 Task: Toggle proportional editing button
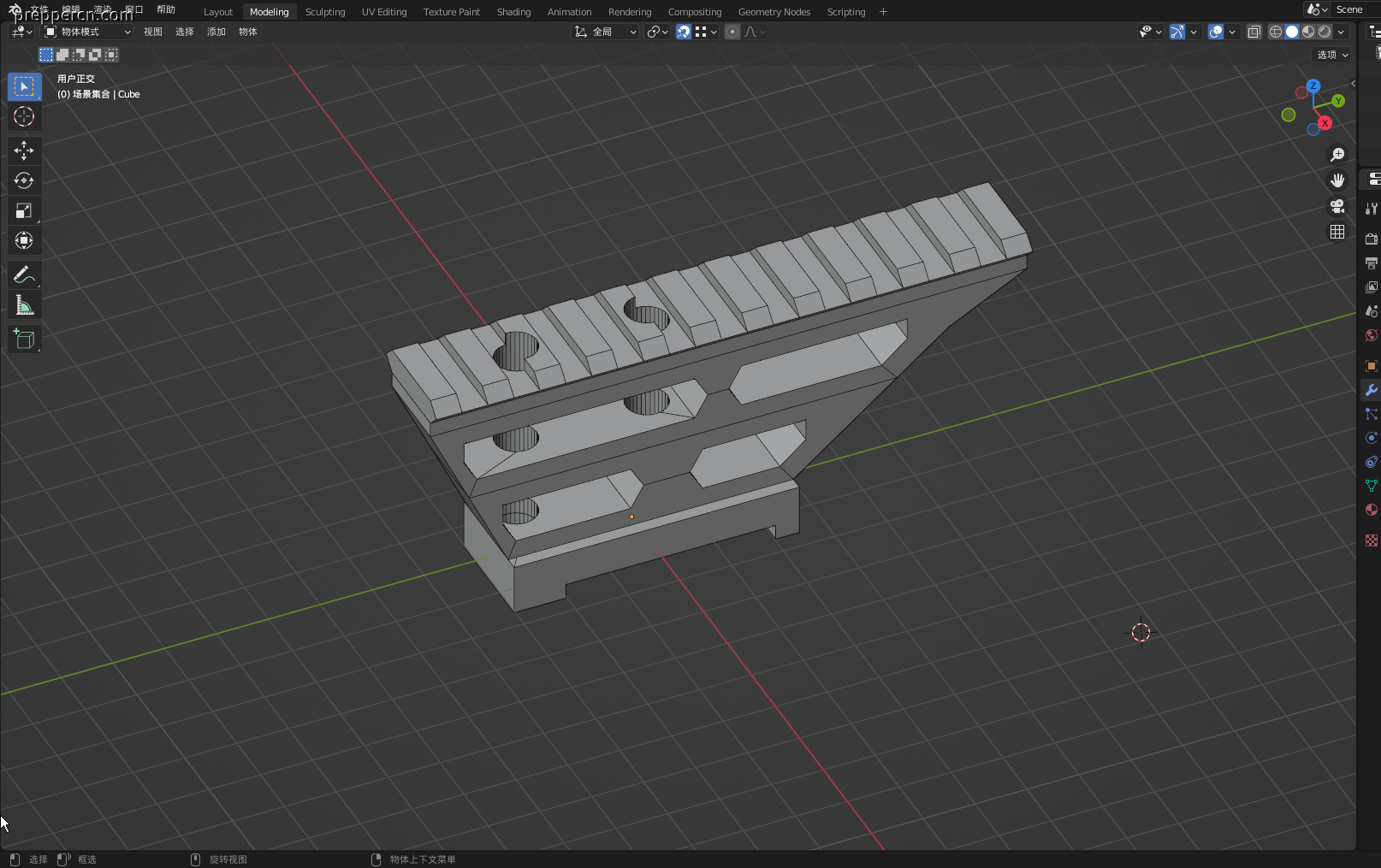(732, 32)
